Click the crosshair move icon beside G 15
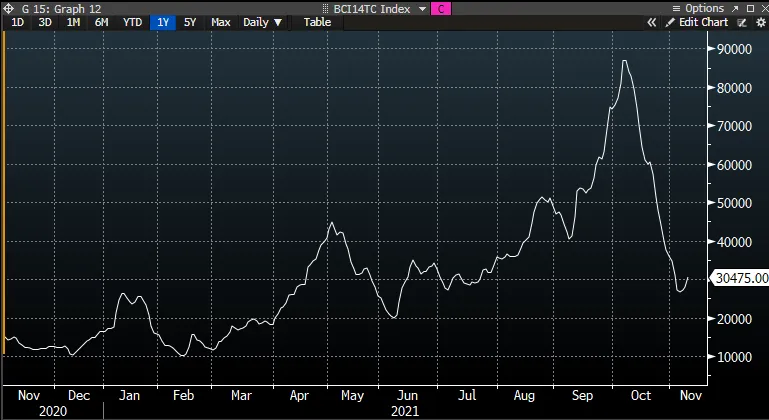Viewport: 769px width, 420px height. point(9,8)
